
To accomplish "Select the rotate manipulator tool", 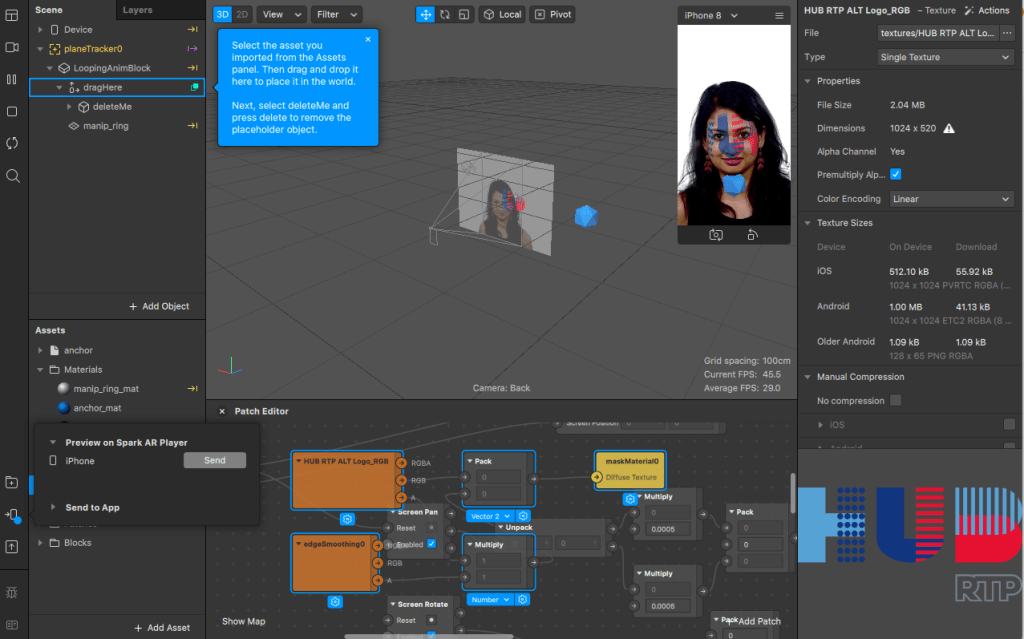I will [x=445, y=15].
